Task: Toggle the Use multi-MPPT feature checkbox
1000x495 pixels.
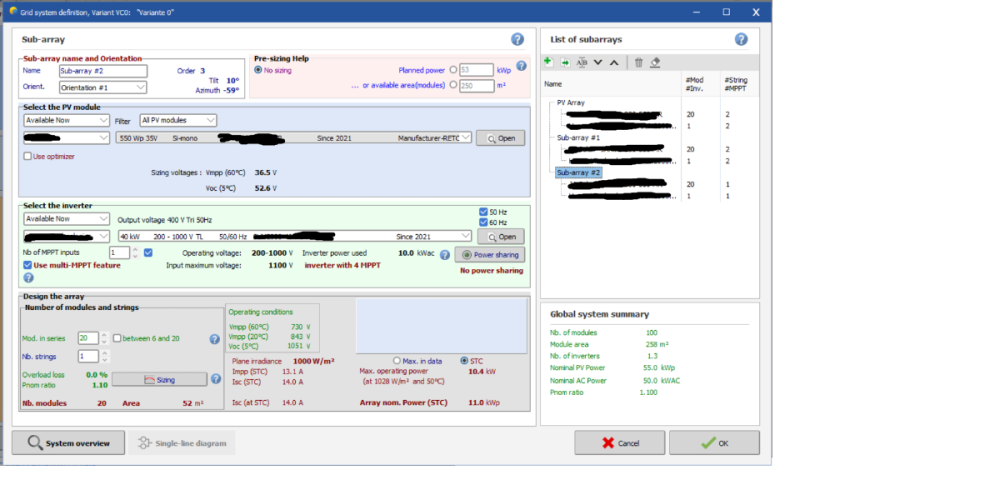Action: 28,265
